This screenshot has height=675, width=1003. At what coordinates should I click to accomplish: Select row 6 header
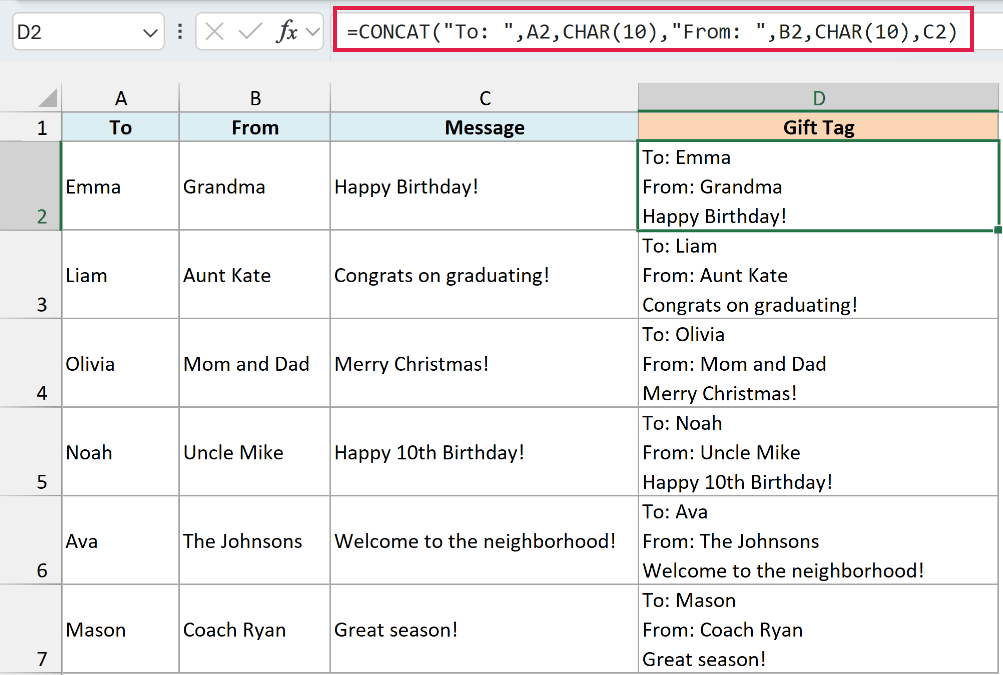coord(30,540)
